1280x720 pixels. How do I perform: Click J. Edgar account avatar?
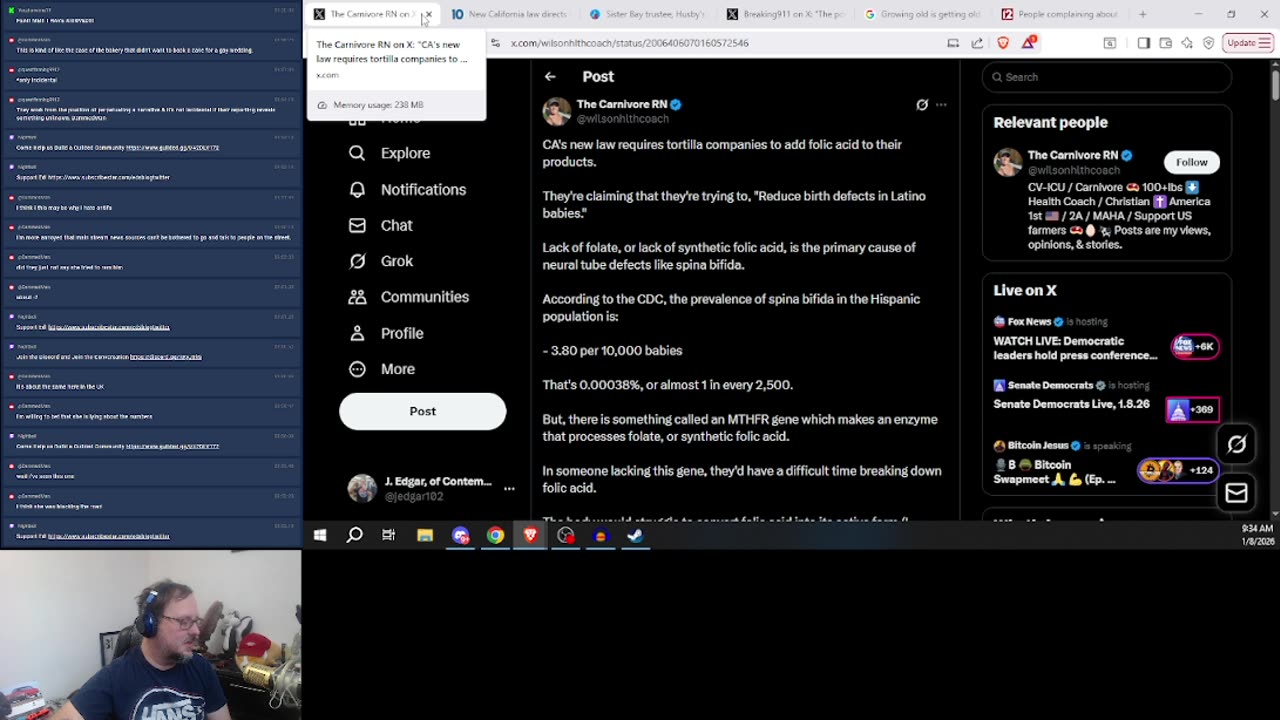pos(362,488)
